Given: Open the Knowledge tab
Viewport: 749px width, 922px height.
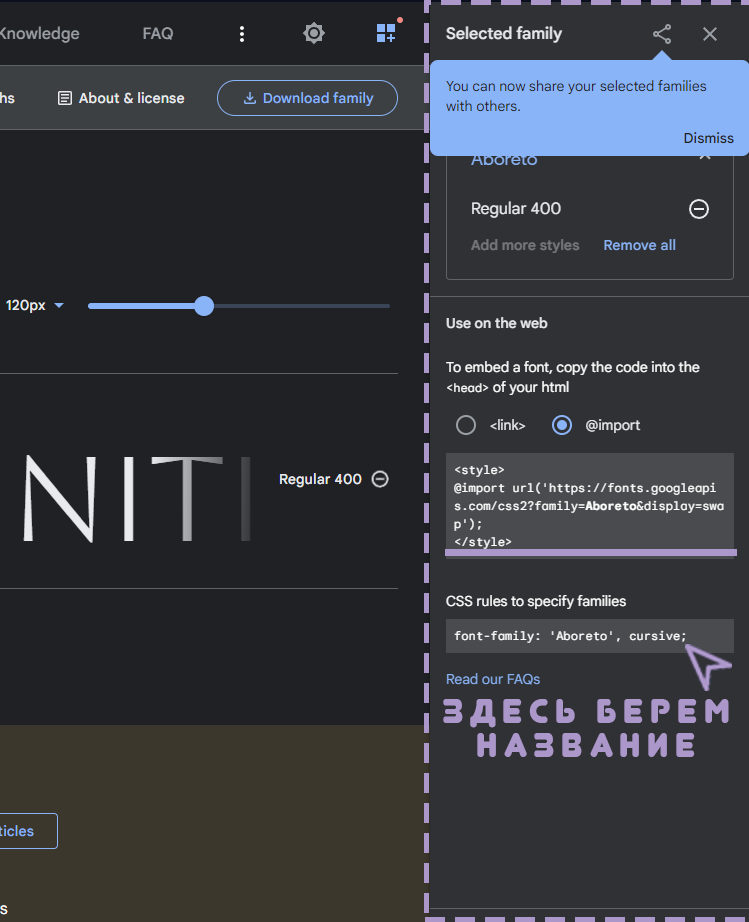Looking at the screenshot, I should [39, 34].
